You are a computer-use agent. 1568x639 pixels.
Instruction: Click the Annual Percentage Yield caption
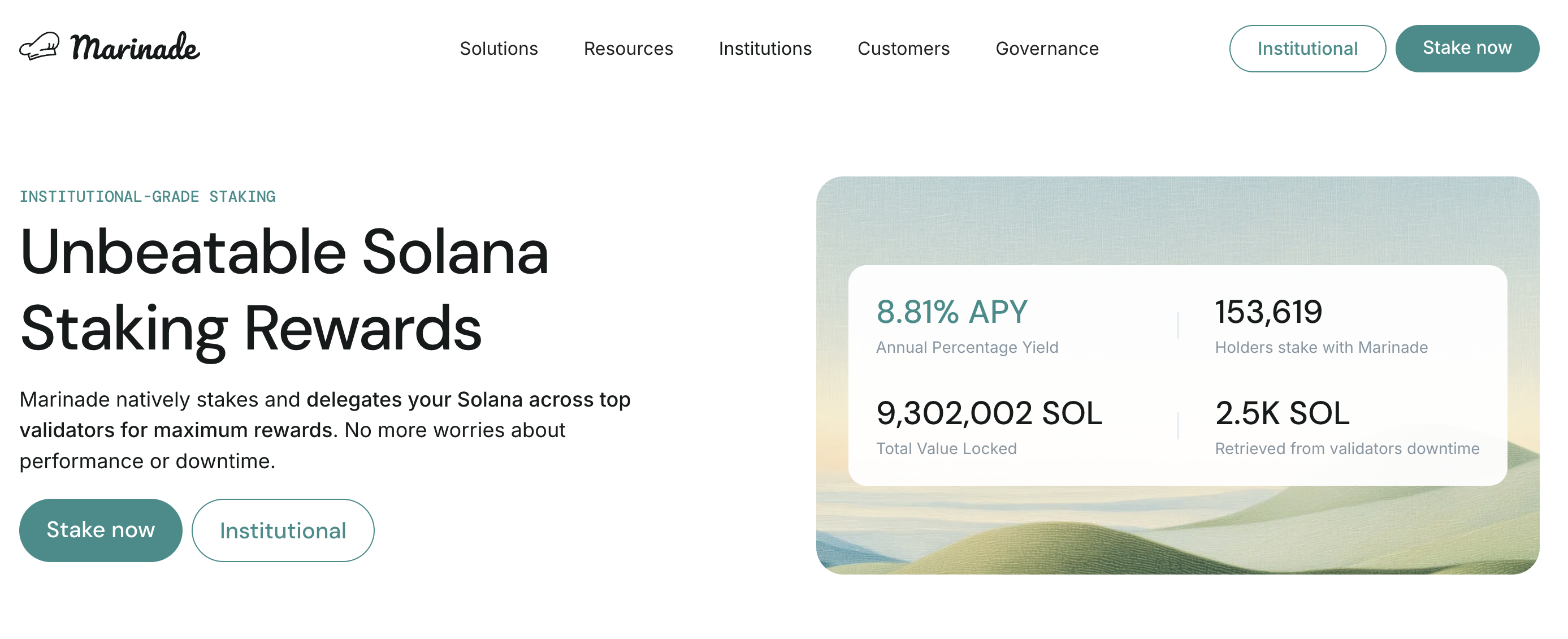[967, 347]
